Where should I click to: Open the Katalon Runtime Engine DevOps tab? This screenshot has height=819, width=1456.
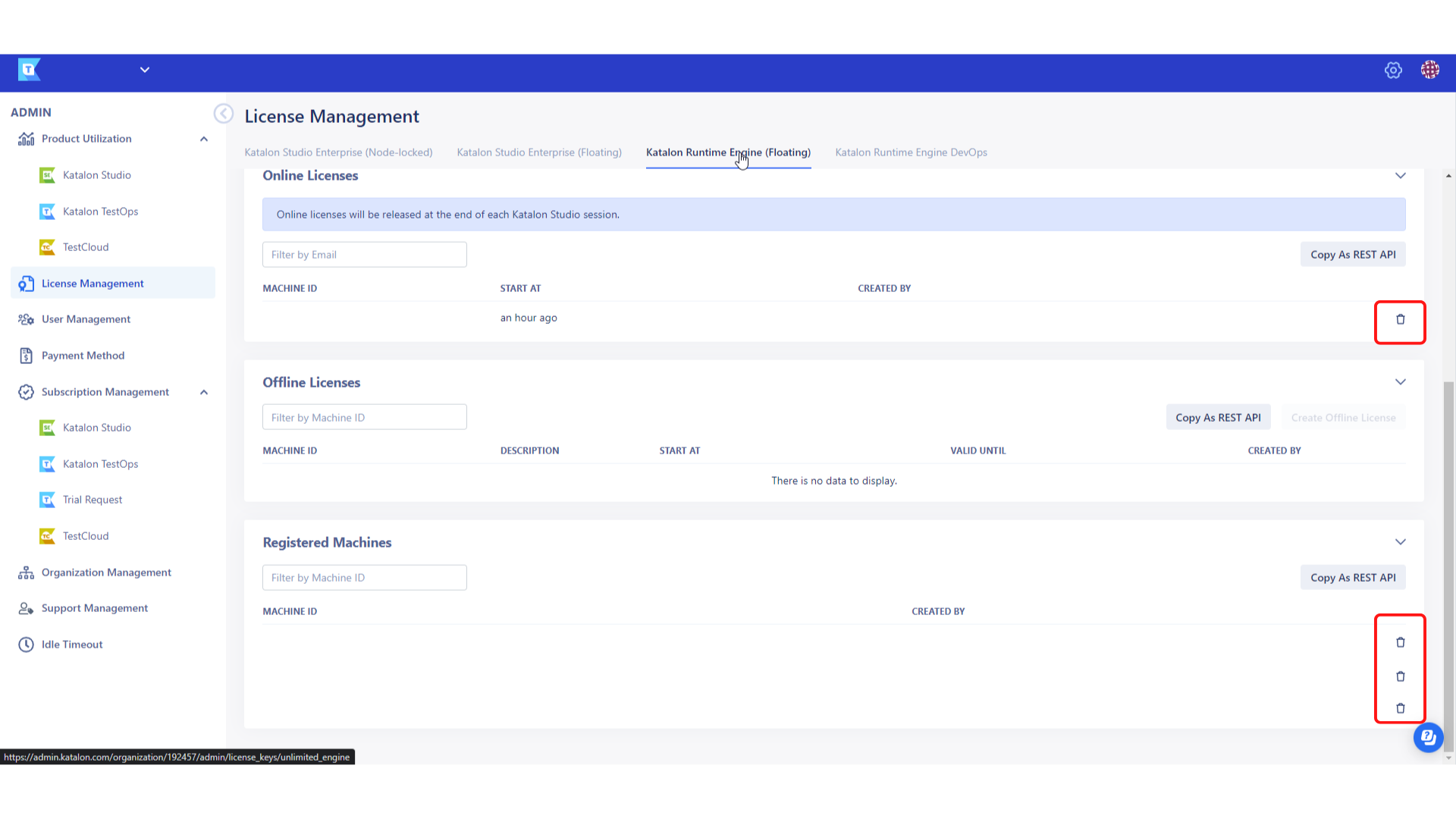(x=910, y=152)
